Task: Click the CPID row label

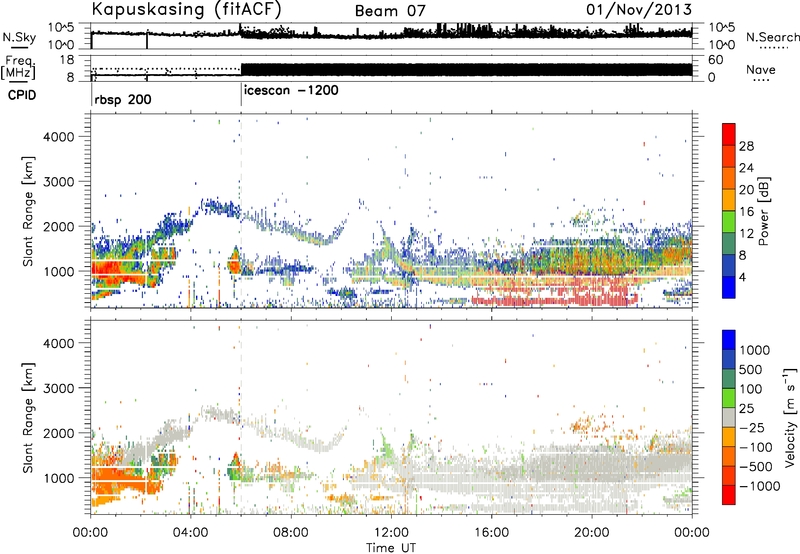Action: (x=22, y=95)
